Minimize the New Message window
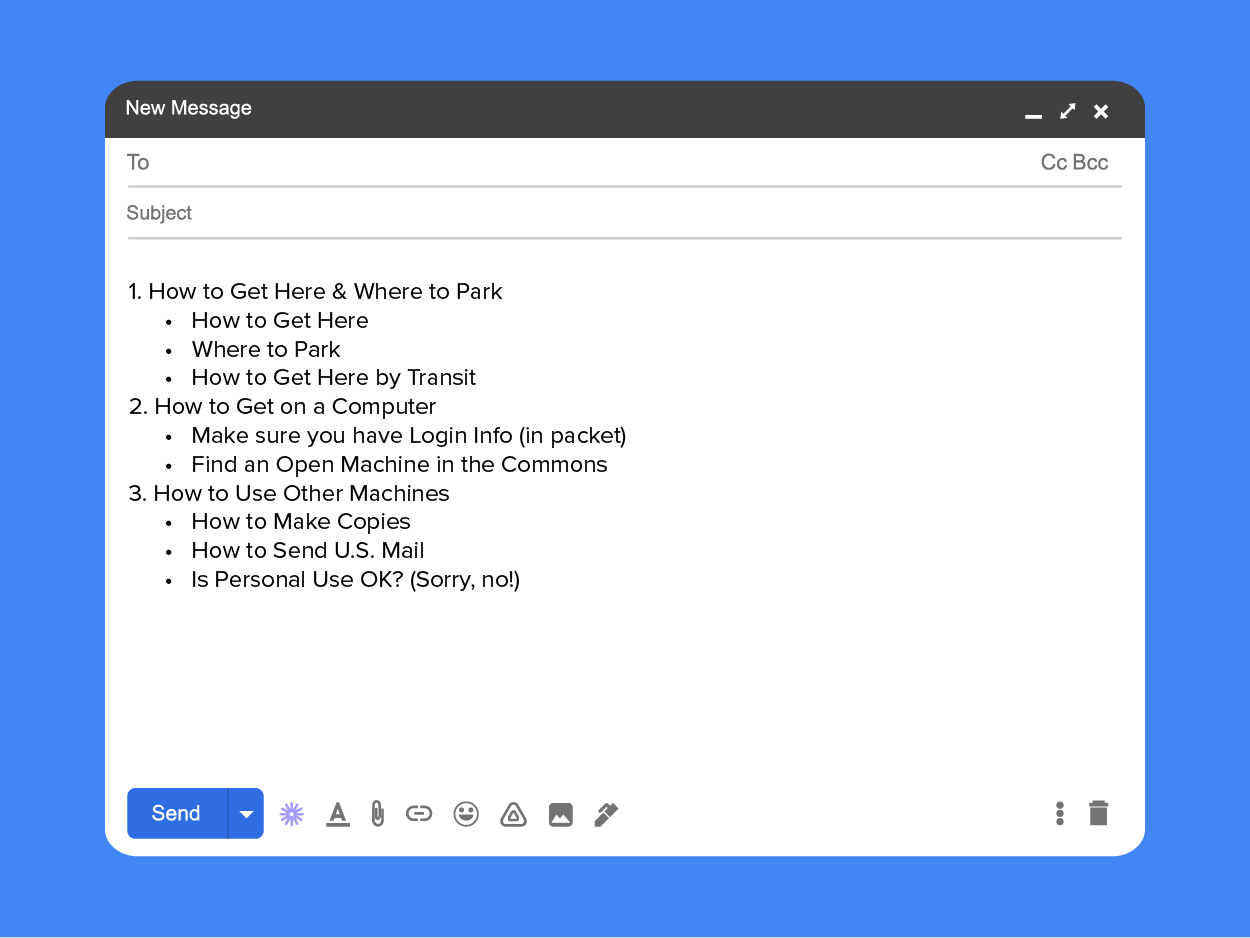This screenshot has height=938, width=1250. point(1034,113)
